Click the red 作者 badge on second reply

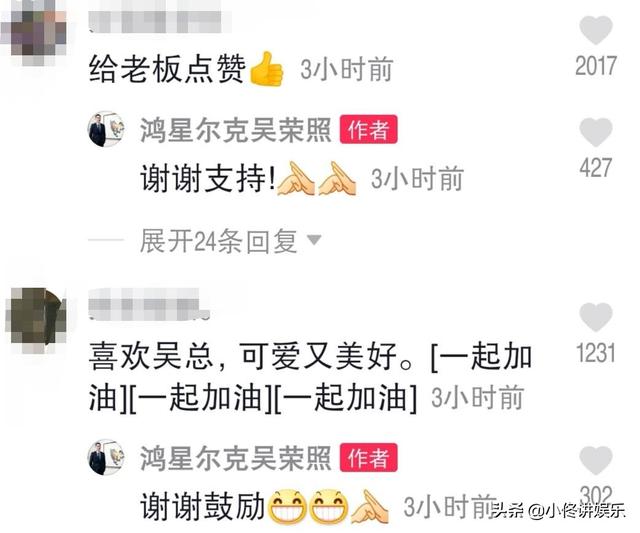point(369,457)
